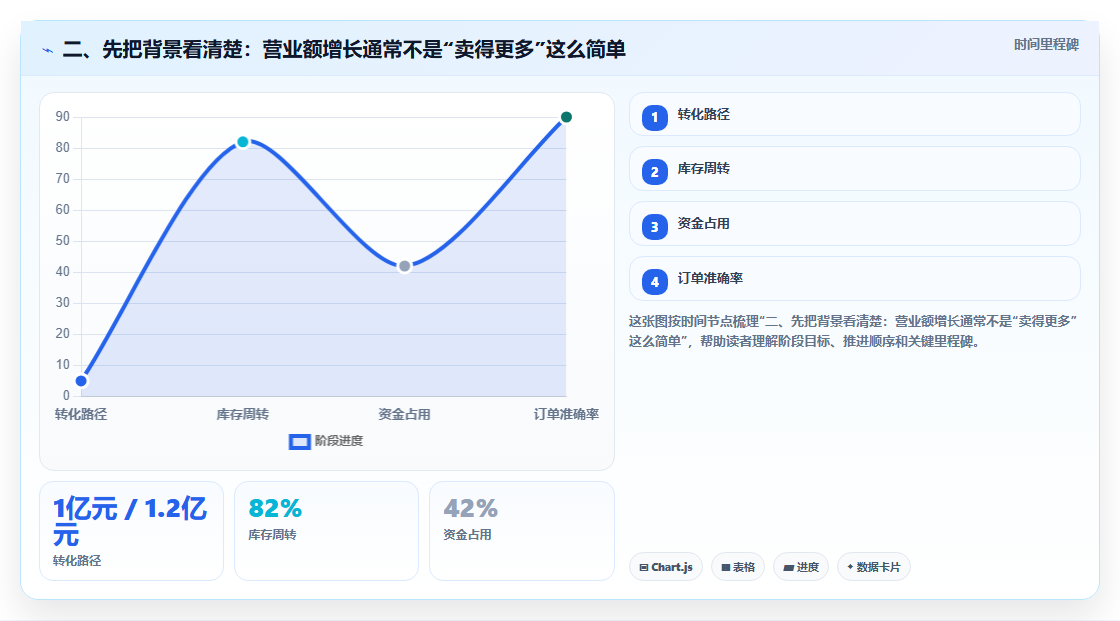Select the 表格 tag chip

tap(738, 567)
